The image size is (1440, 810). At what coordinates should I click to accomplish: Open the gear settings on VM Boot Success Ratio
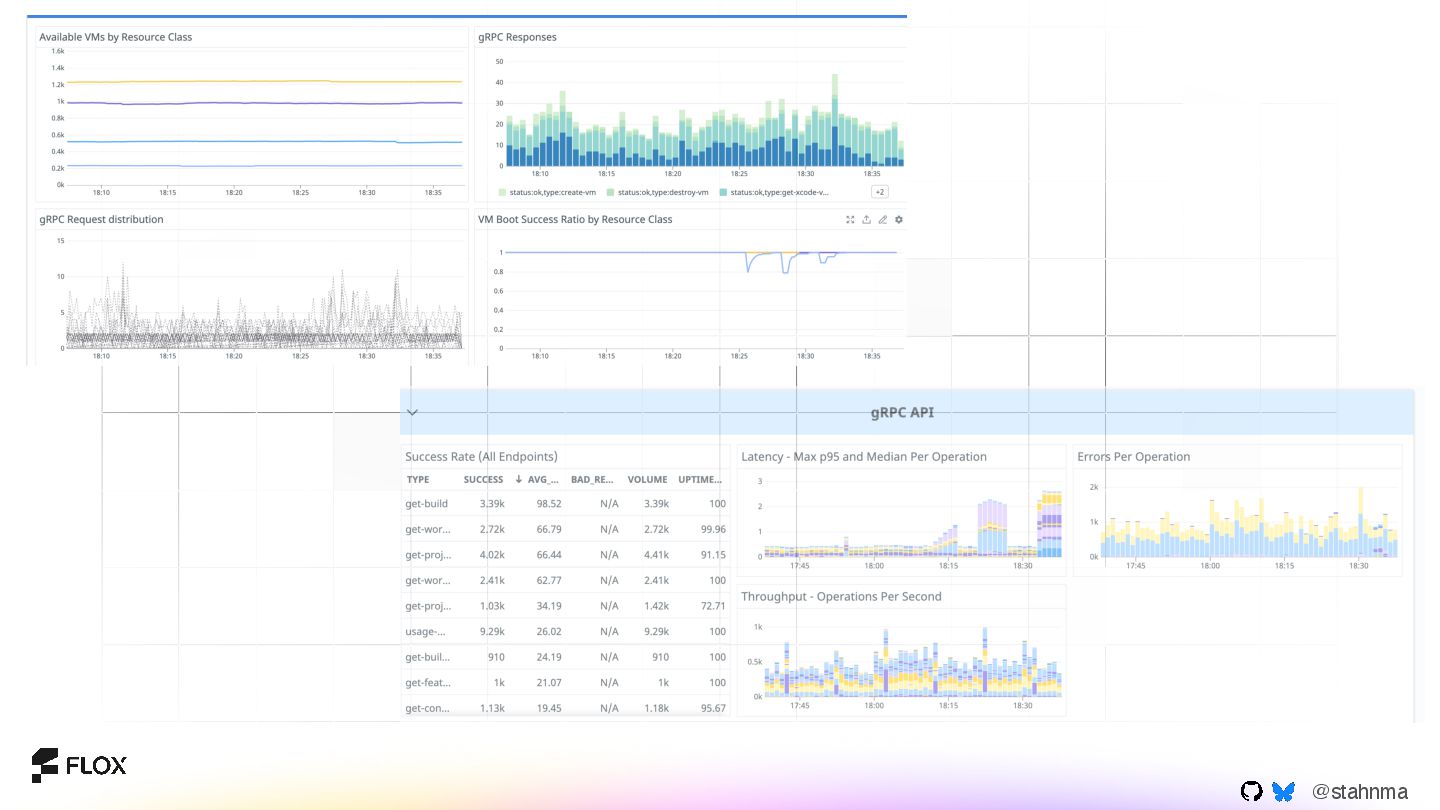899,220
